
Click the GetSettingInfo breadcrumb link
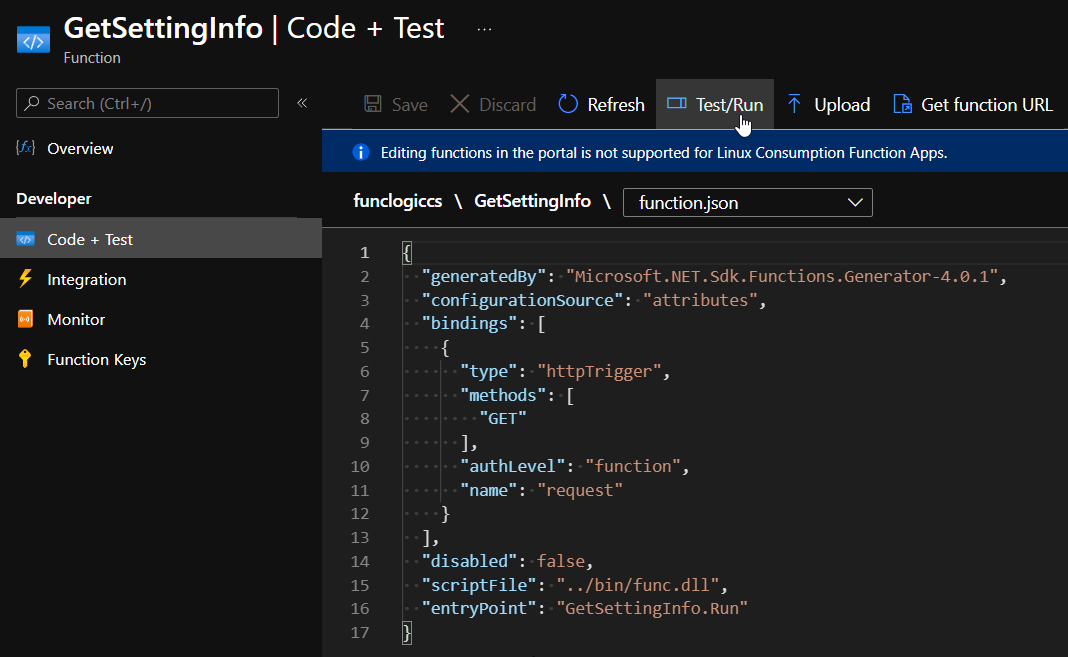532,202
